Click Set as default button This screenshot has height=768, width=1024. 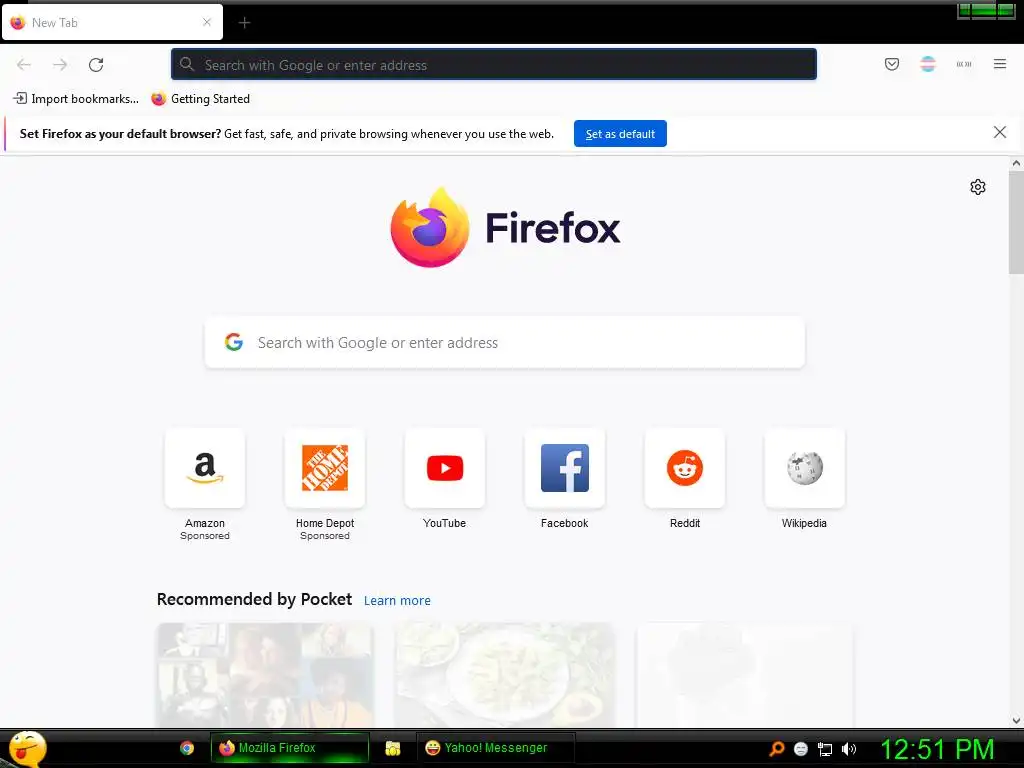pos(620,133)
